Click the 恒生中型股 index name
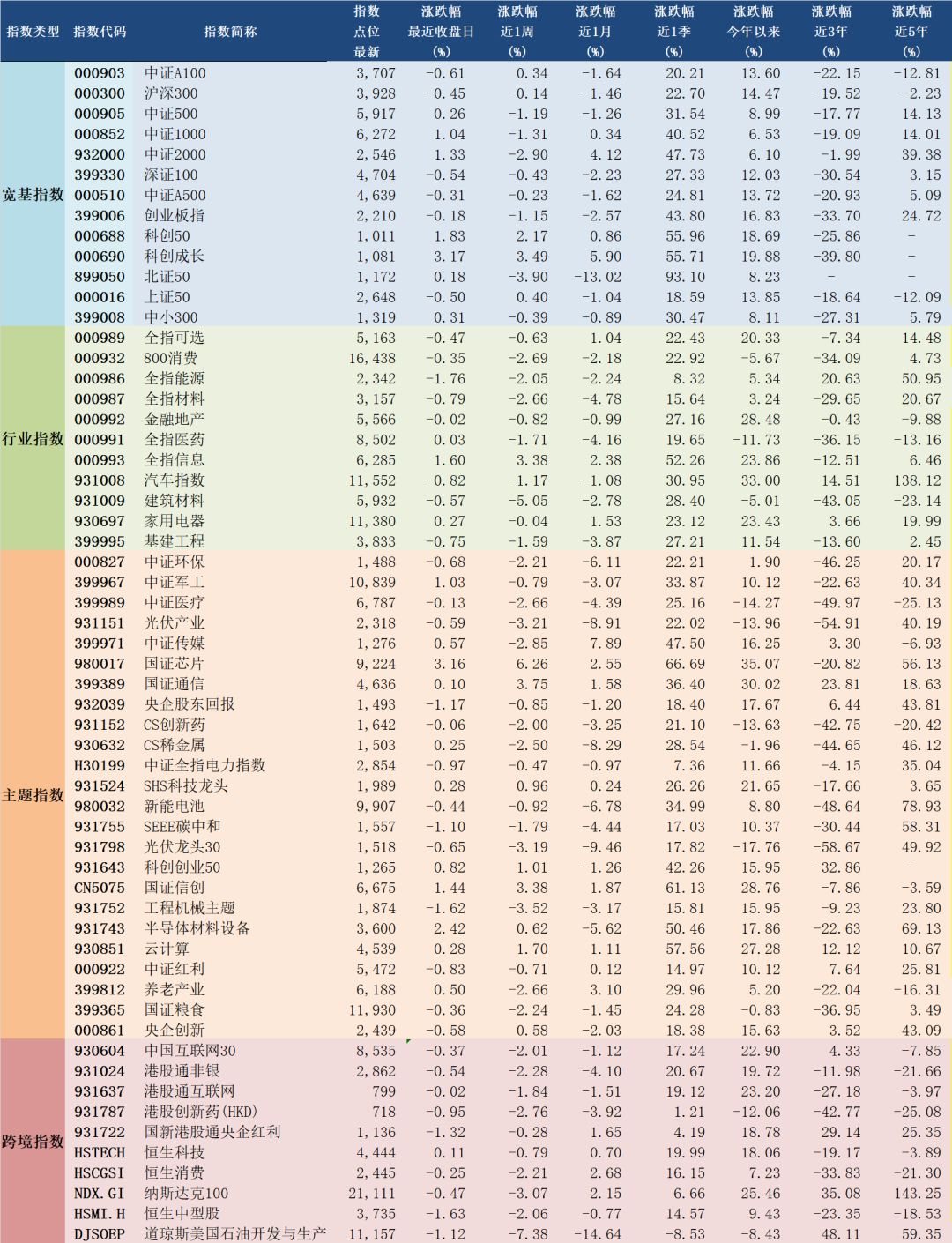 pos(182,1214)
